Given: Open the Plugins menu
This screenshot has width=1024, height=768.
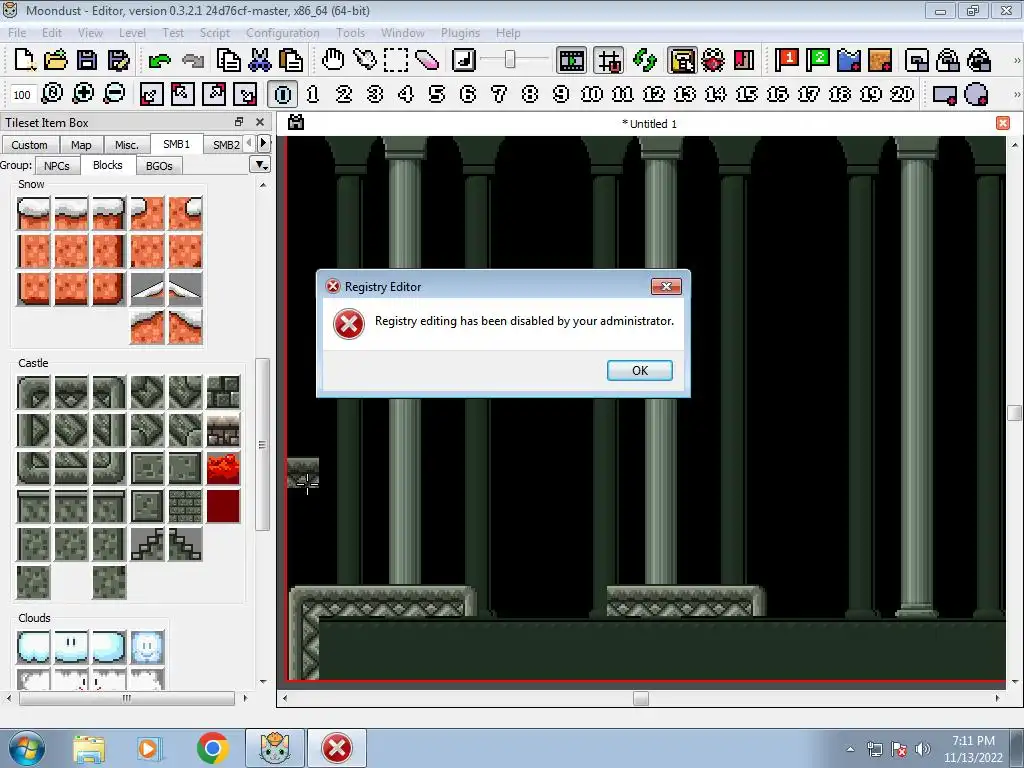Looking at the screenshot, I should [x=460, y=33].
